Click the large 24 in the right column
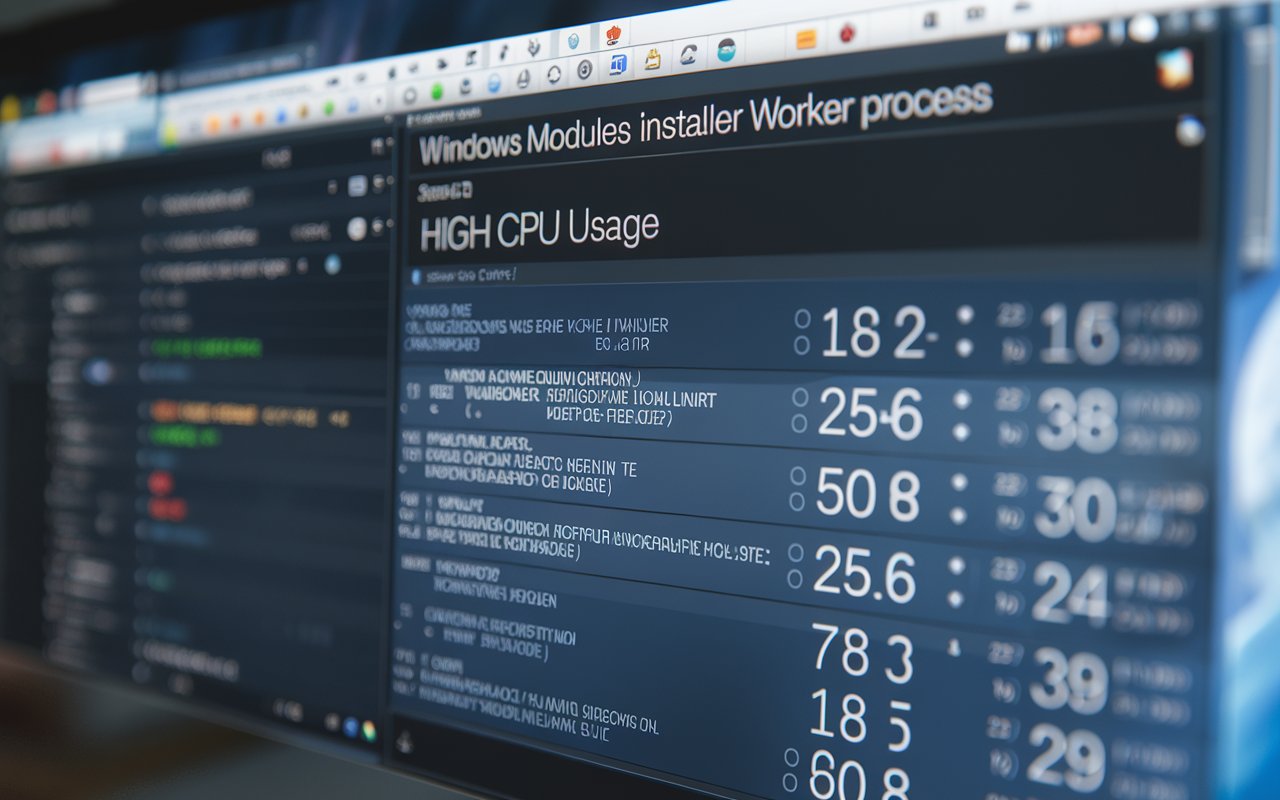The image size is (1280, 800). (x=1071, y=592)
